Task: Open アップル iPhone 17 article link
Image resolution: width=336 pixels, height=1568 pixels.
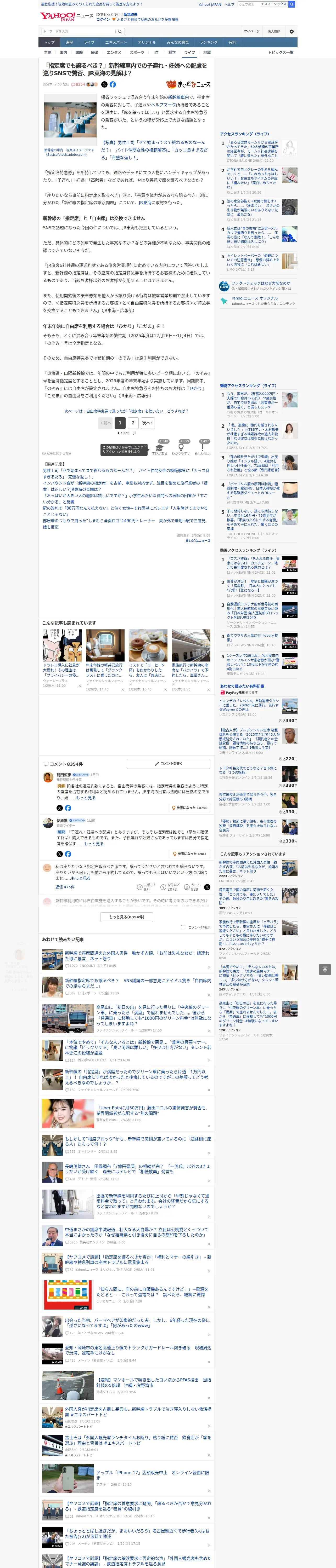Action: 153,1475
